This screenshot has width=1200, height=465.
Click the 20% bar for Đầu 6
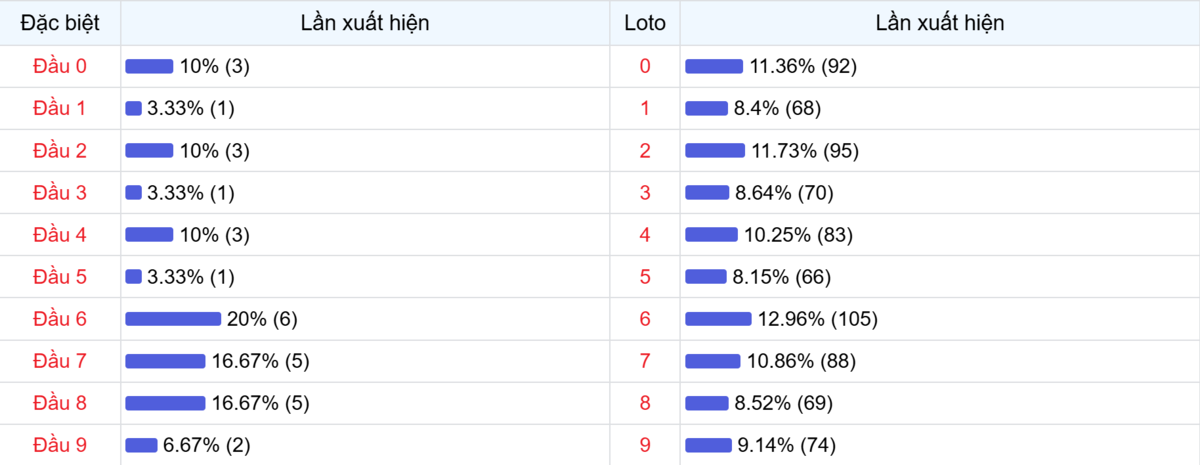[x=173, y=319]
